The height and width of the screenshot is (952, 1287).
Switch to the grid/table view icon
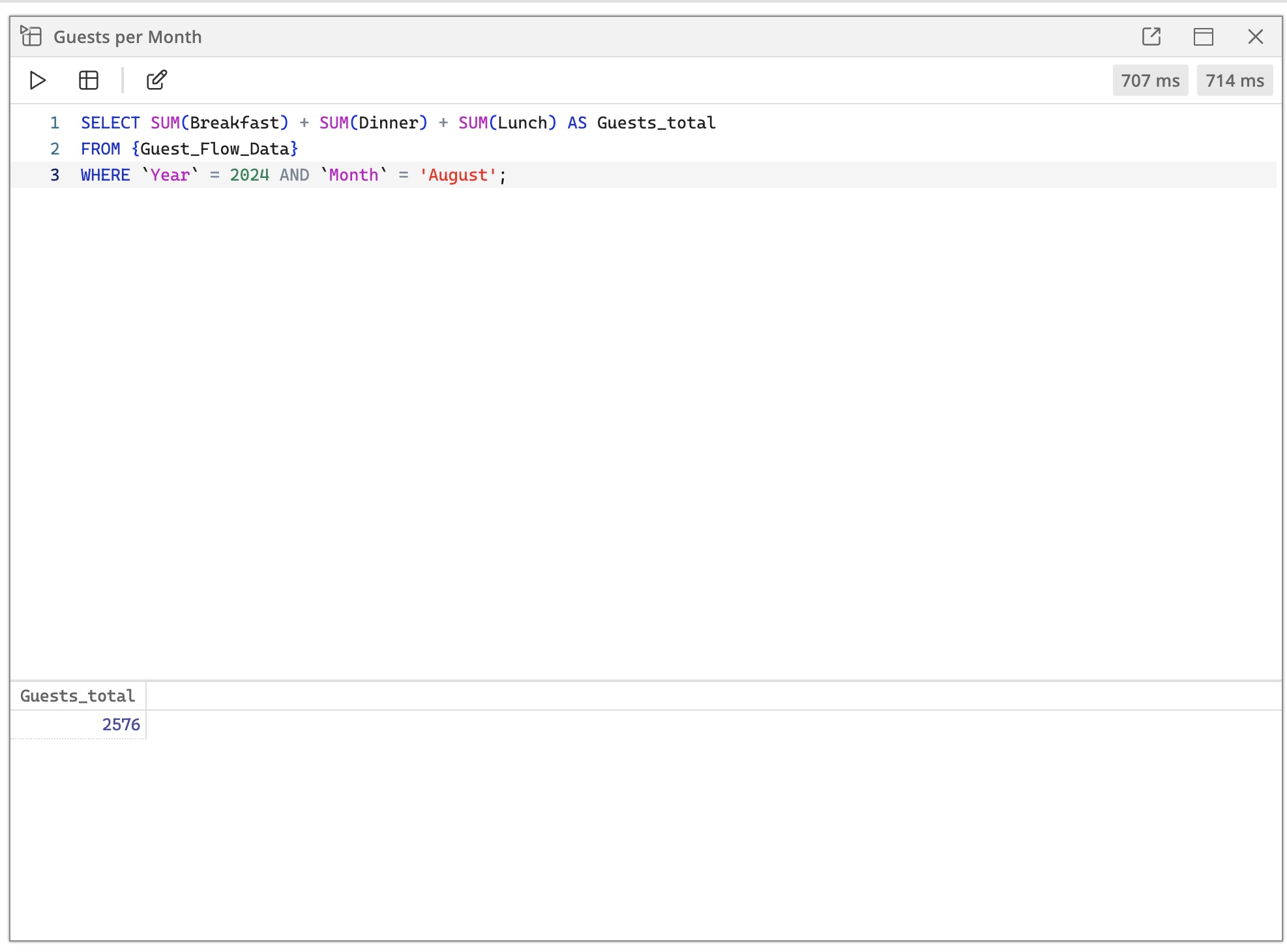(x=88, y=80)
